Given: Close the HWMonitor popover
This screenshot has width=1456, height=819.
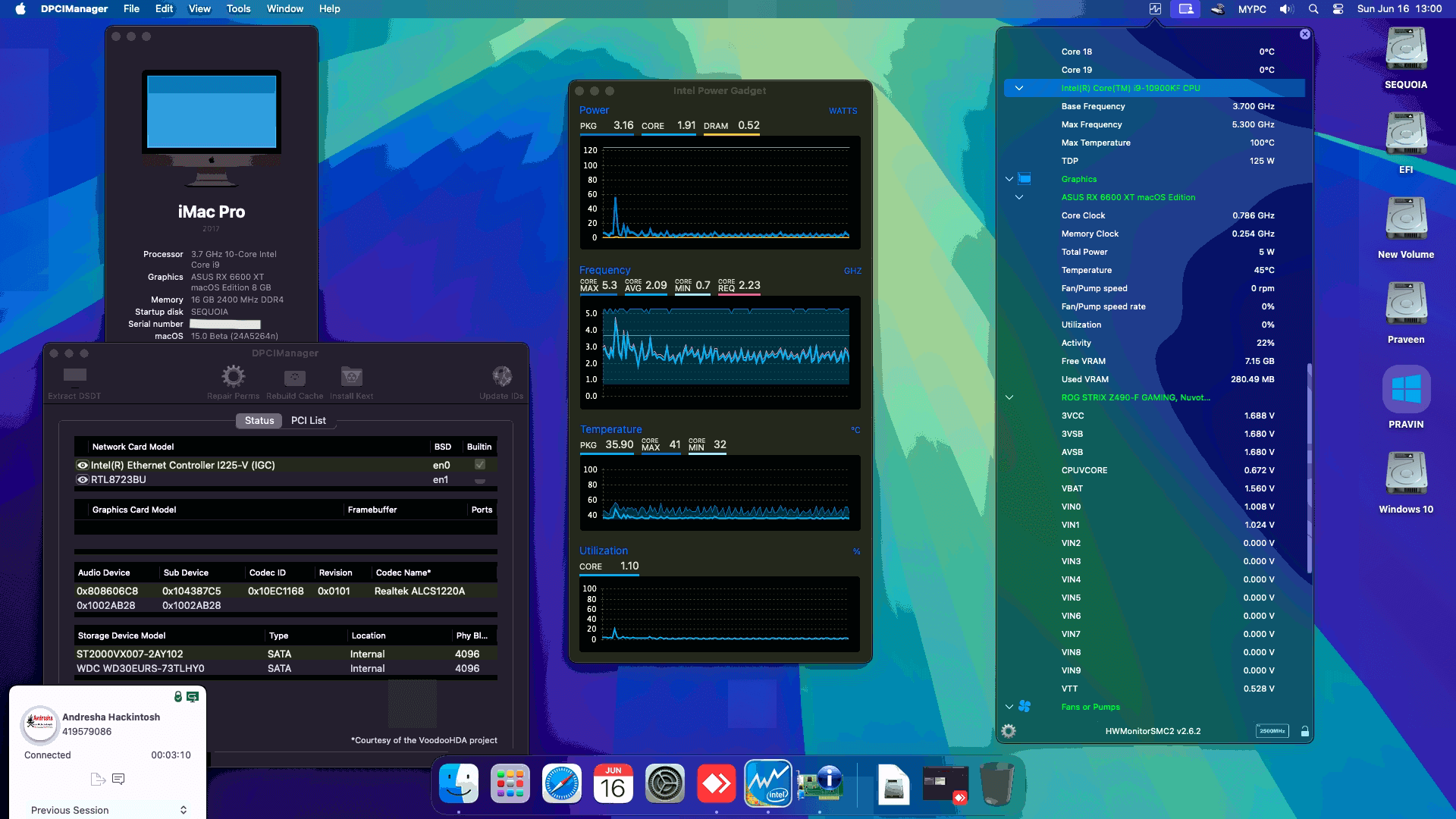Looking at the screenshot, I should (x=1305, y=34).
